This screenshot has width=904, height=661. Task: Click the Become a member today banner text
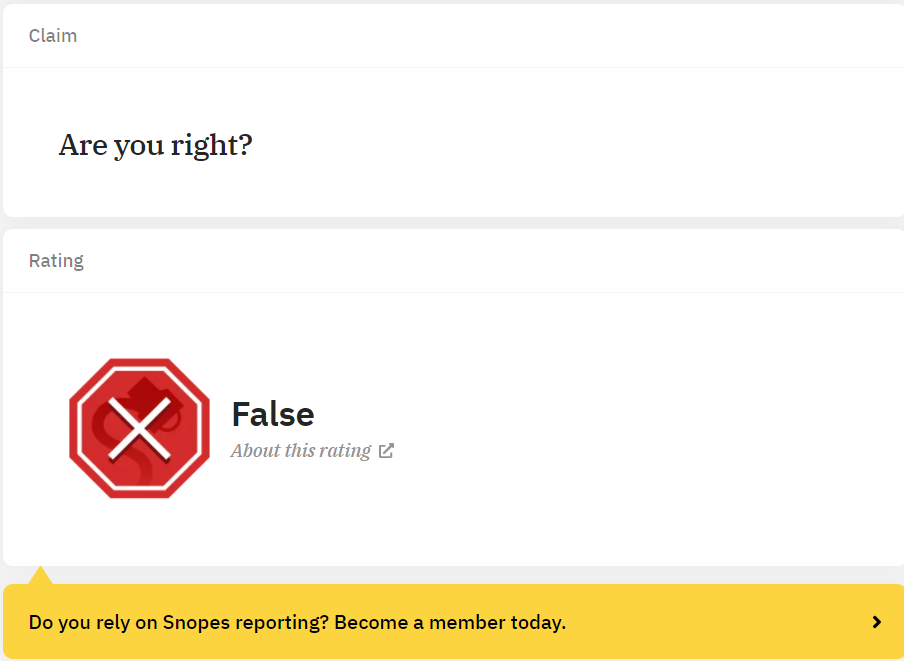pyautogui.click(x=450, y=622)
